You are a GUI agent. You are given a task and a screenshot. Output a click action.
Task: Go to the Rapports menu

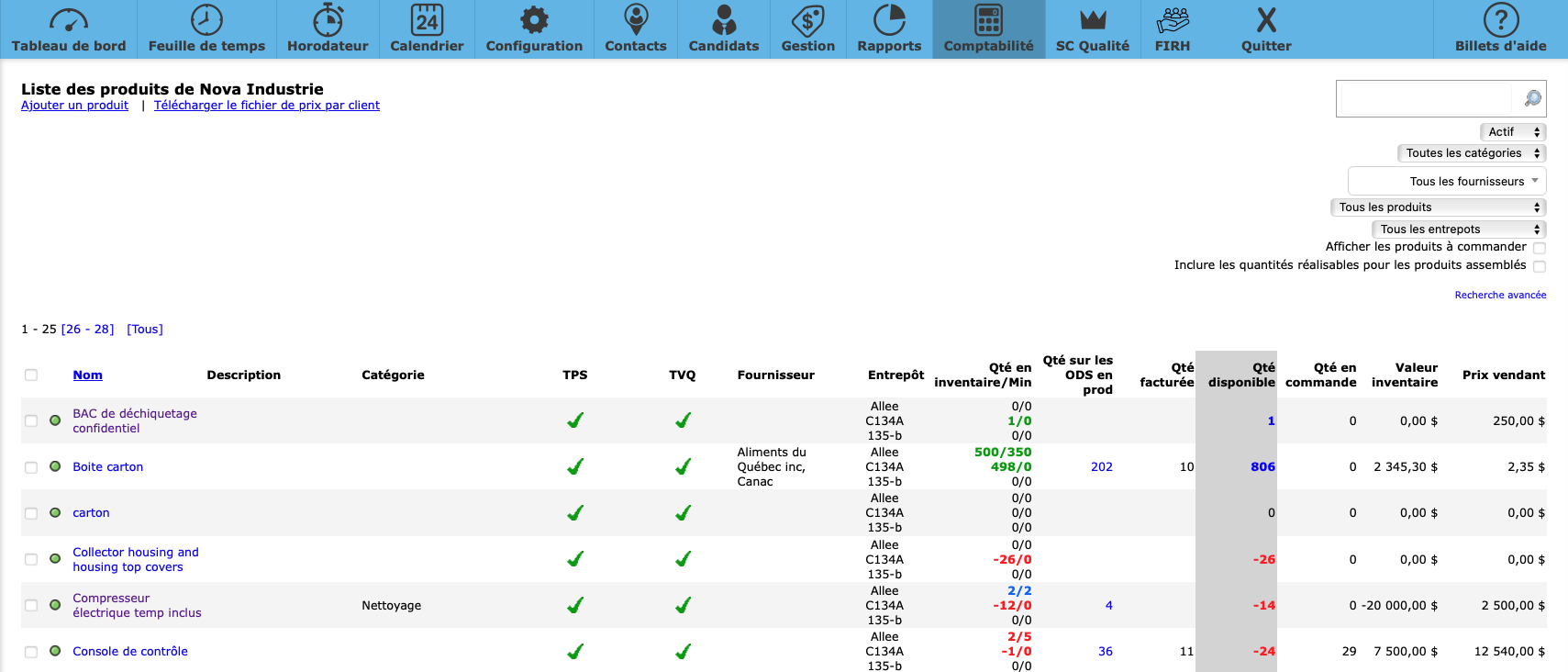click(889, 29)
